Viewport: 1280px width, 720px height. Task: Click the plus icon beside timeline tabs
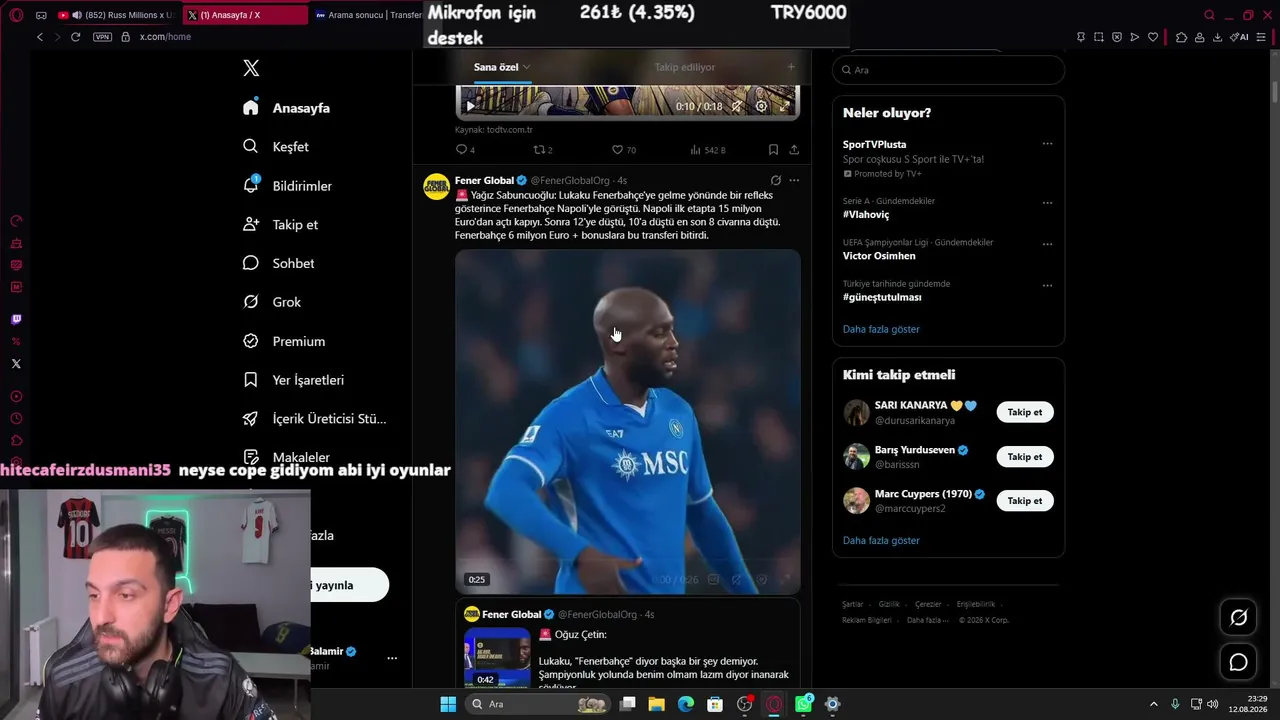coord(791,67)
